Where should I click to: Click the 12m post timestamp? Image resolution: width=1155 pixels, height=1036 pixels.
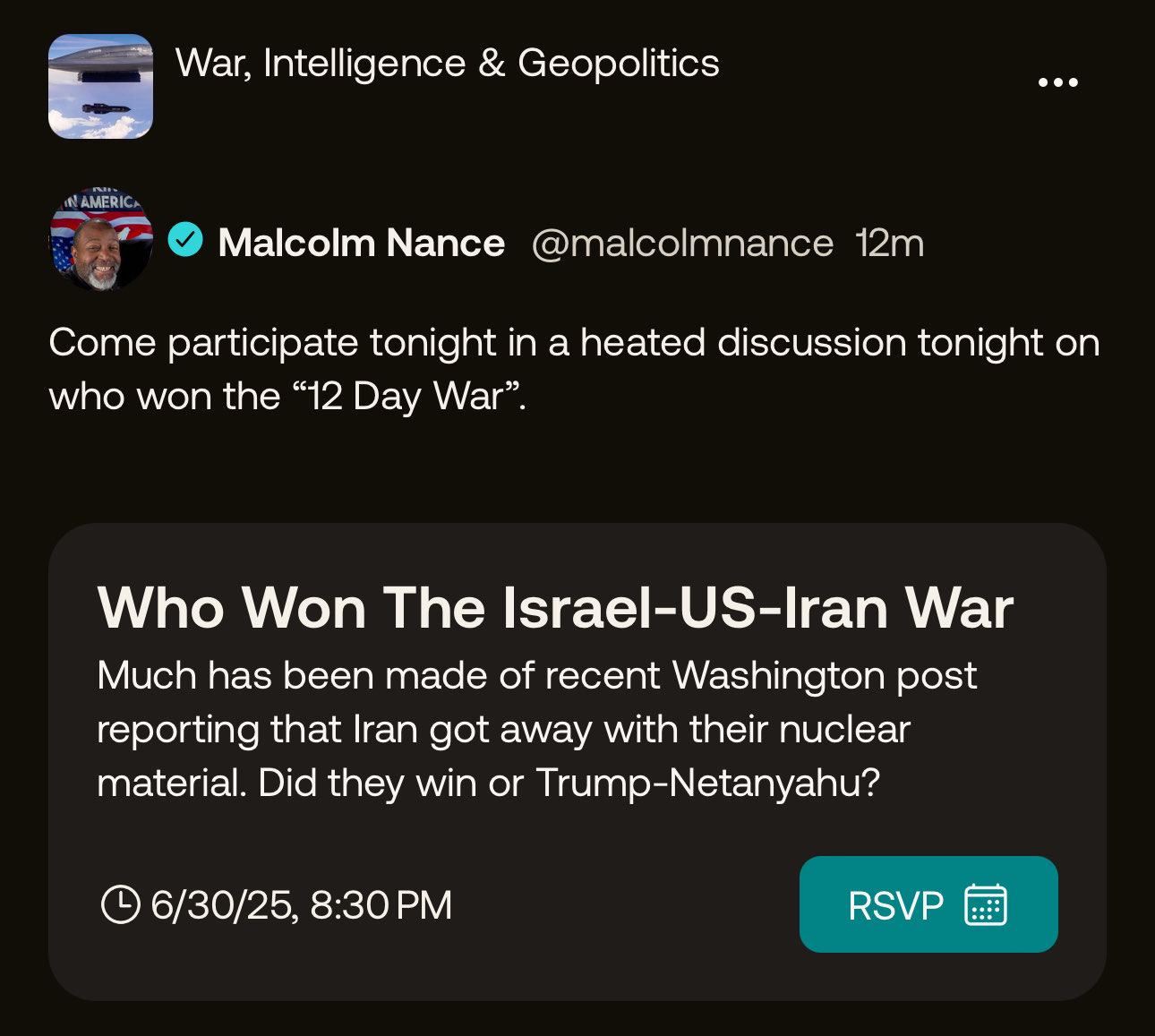(x=889, y=243)
